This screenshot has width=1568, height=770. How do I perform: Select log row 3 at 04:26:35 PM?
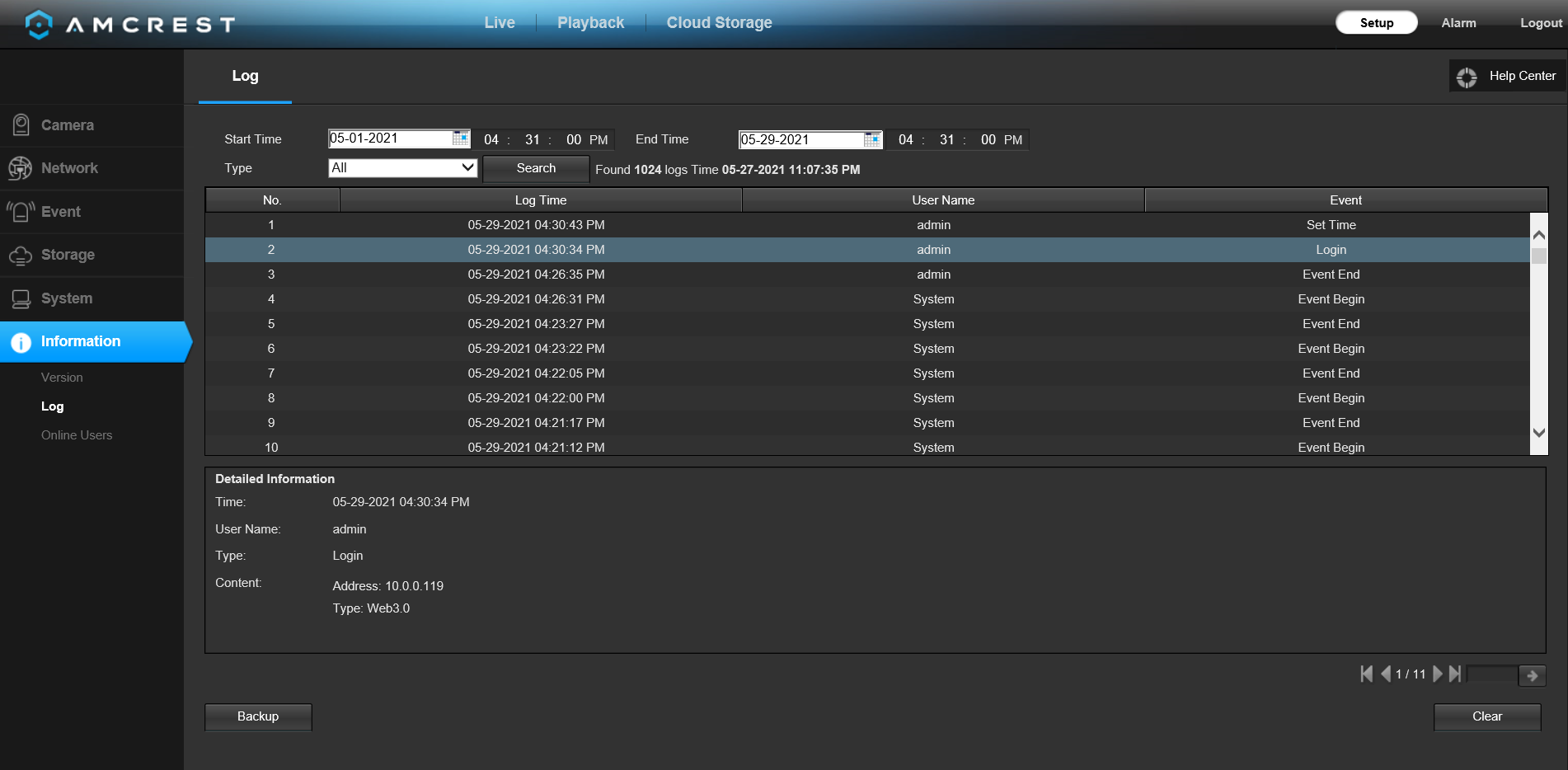[x=867, y=275]
